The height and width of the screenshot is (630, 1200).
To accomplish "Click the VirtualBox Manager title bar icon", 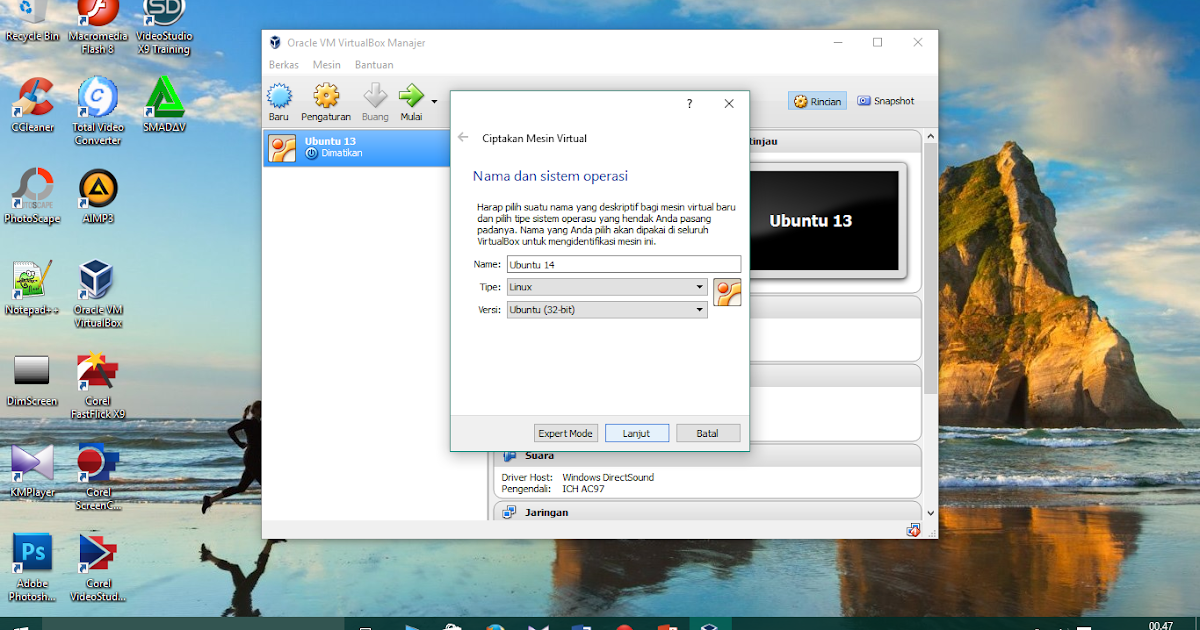I will point(275,42).
